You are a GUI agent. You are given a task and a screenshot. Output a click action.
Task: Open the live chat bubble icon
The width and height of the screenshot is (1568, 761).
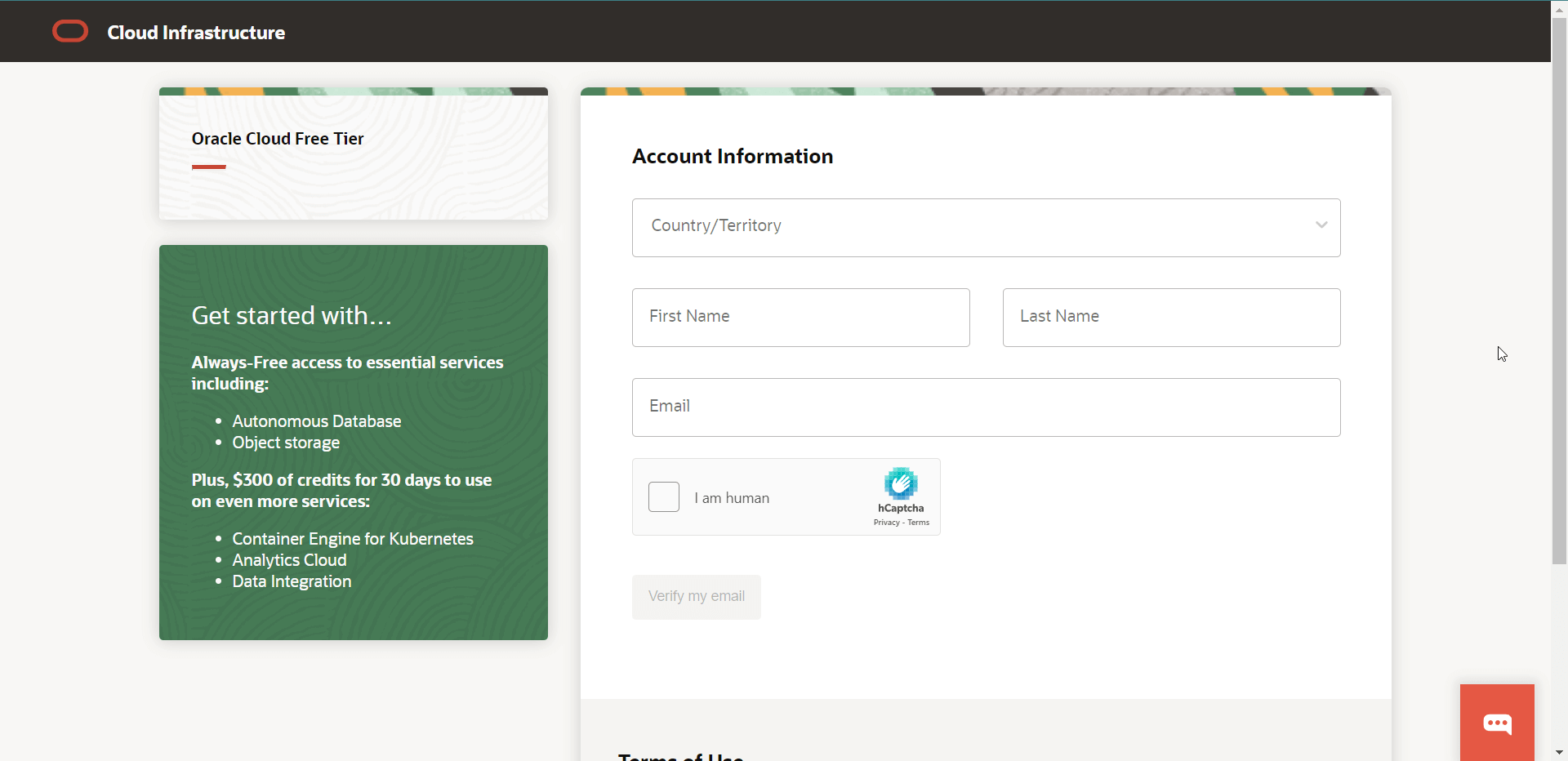[1497, 723]
